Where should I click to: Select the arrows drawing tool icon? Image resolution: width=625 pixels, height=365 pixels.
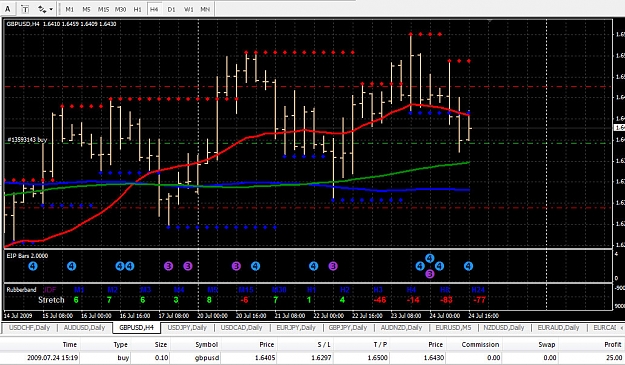41,9
